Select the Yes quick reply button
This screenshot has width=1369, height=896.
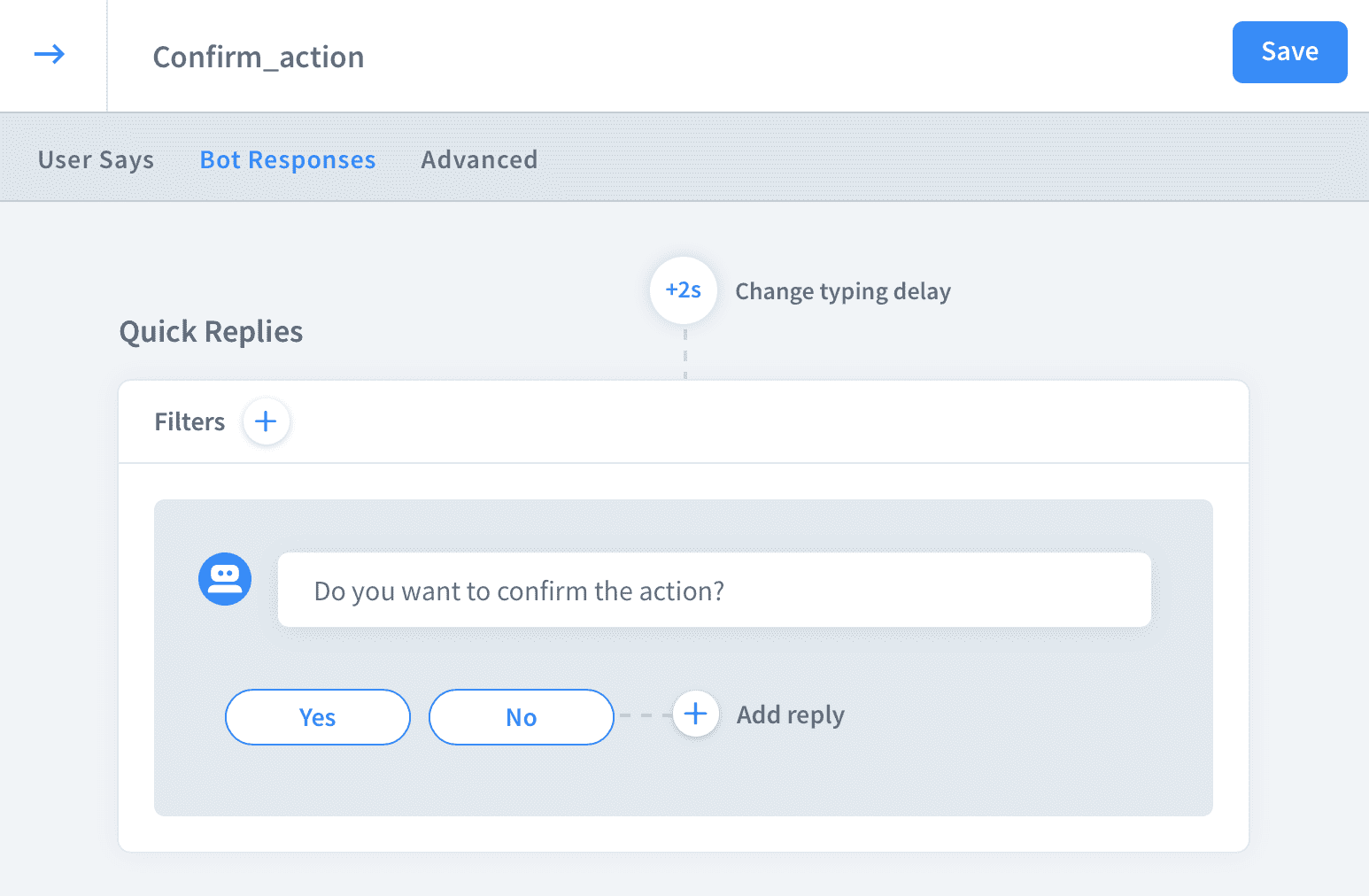point(317,717)
